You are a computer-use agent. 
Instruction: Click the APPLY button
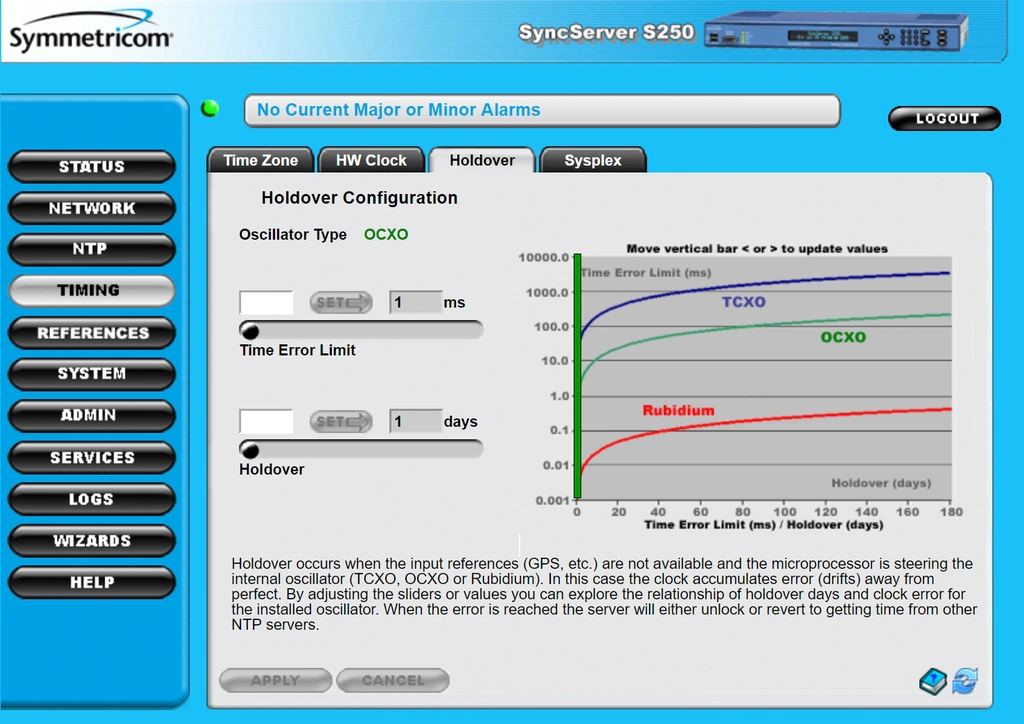(276, 680)
